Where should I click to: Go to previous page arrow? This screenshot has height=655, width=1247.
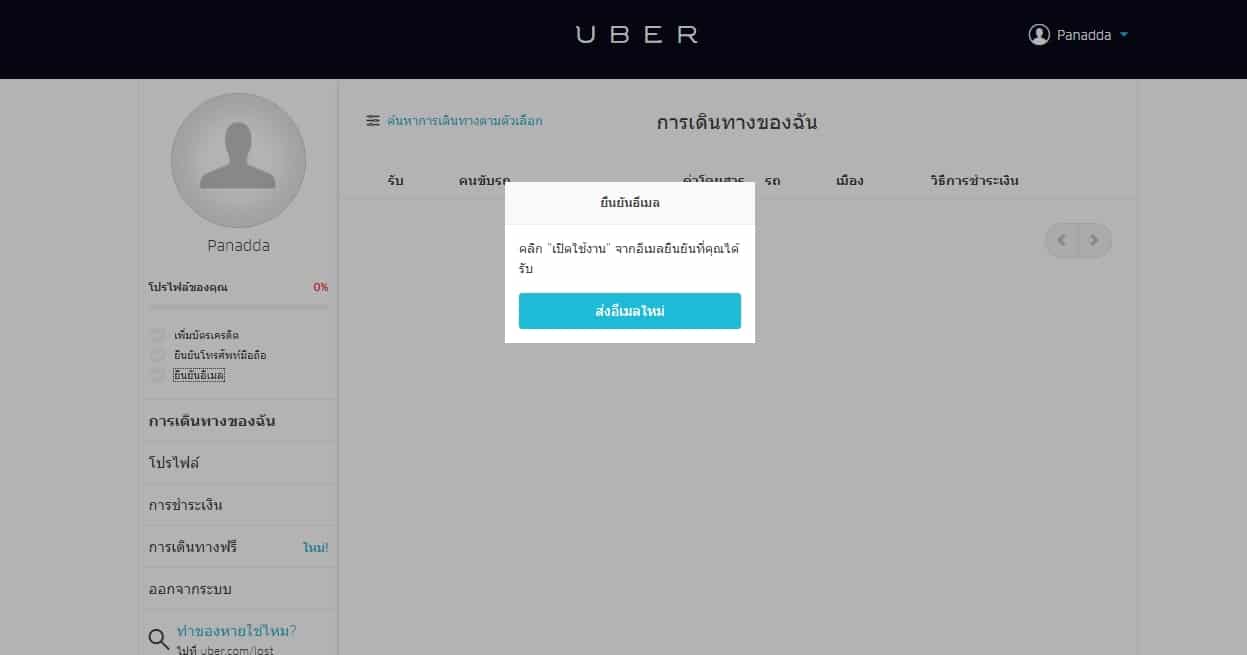[x=1062, y=240]
